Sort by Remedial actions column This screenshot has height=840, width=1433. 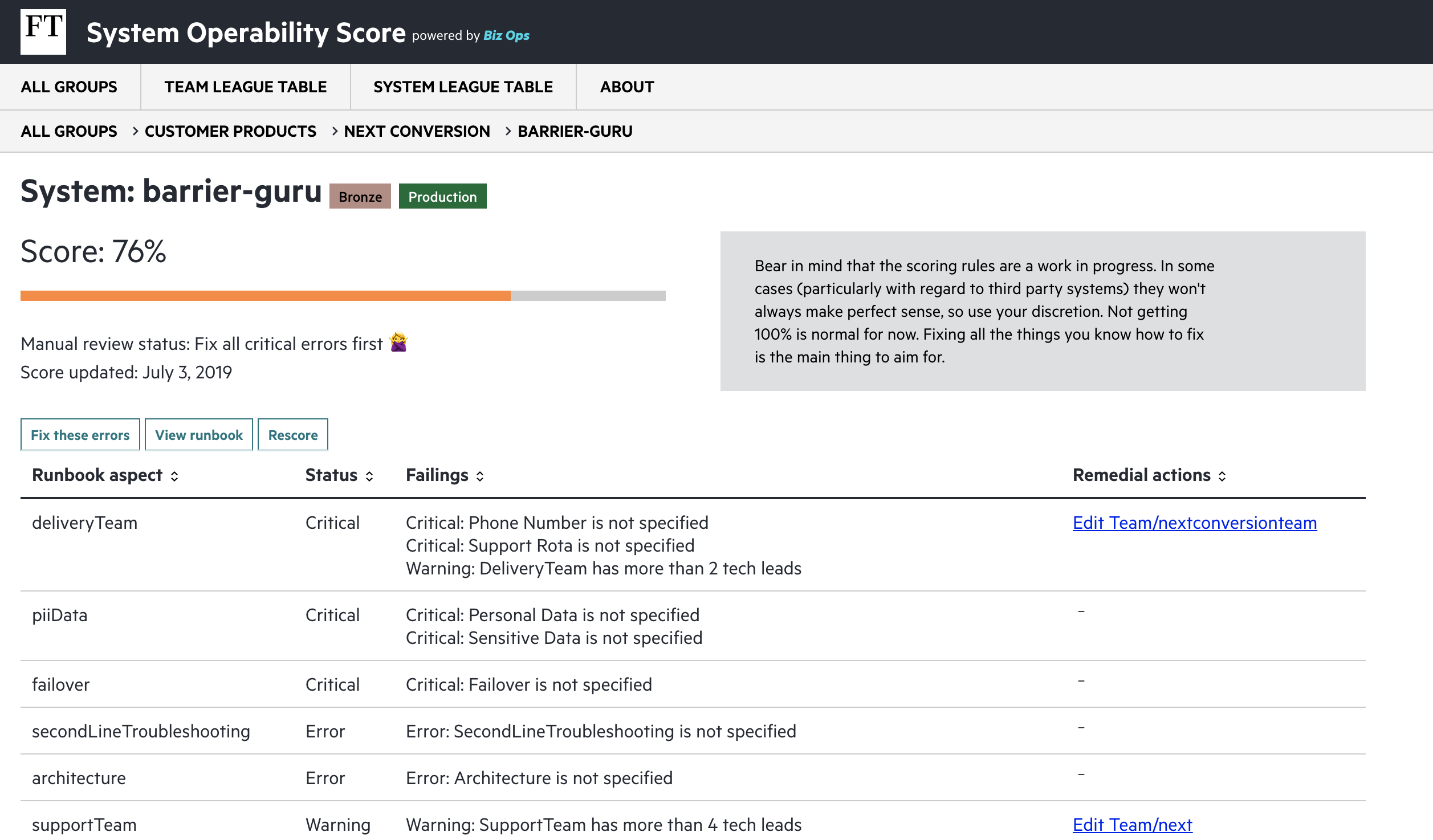coord(1222,476)
